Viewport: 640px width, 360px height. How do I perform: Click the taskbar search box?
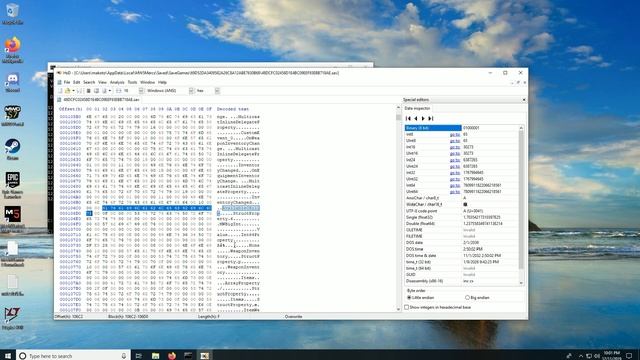point(73,356)
